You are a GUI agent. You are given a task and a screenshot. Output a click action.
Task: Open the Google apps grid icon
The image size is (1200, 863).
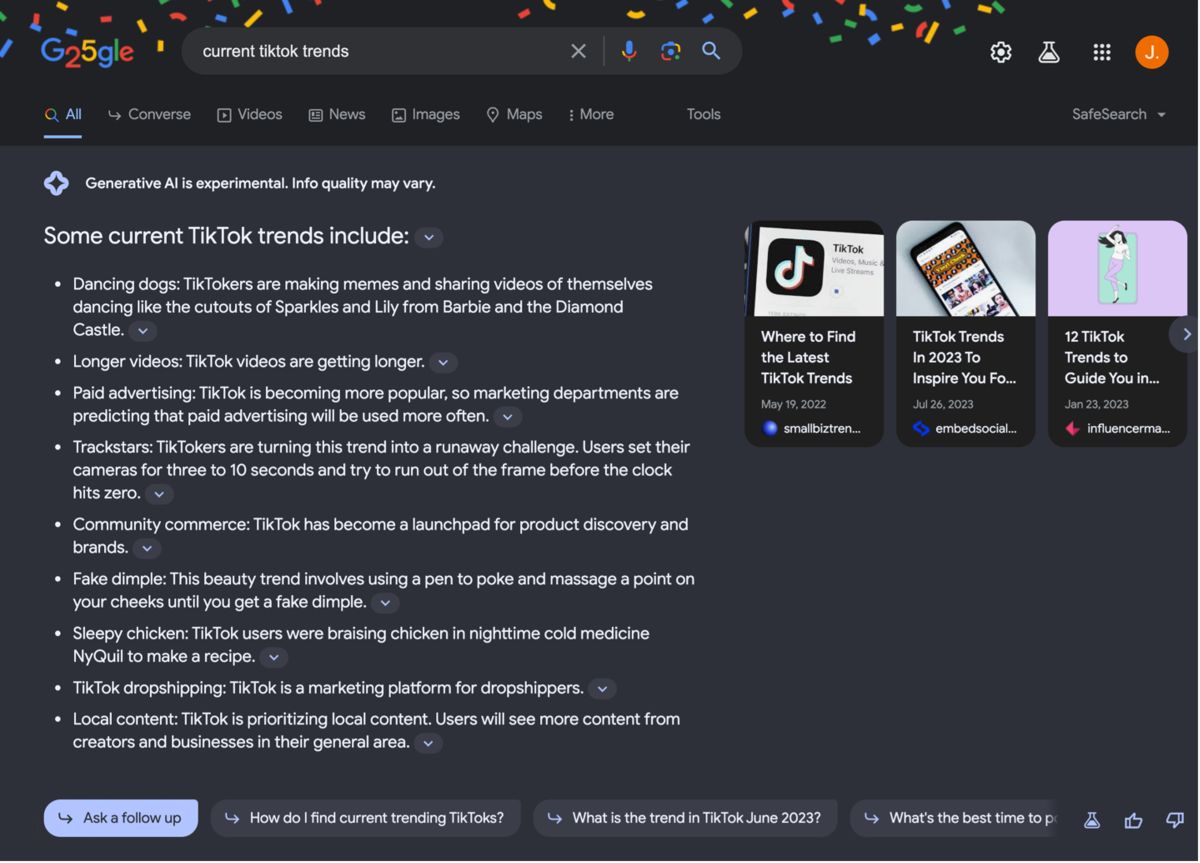(1102, 52)
